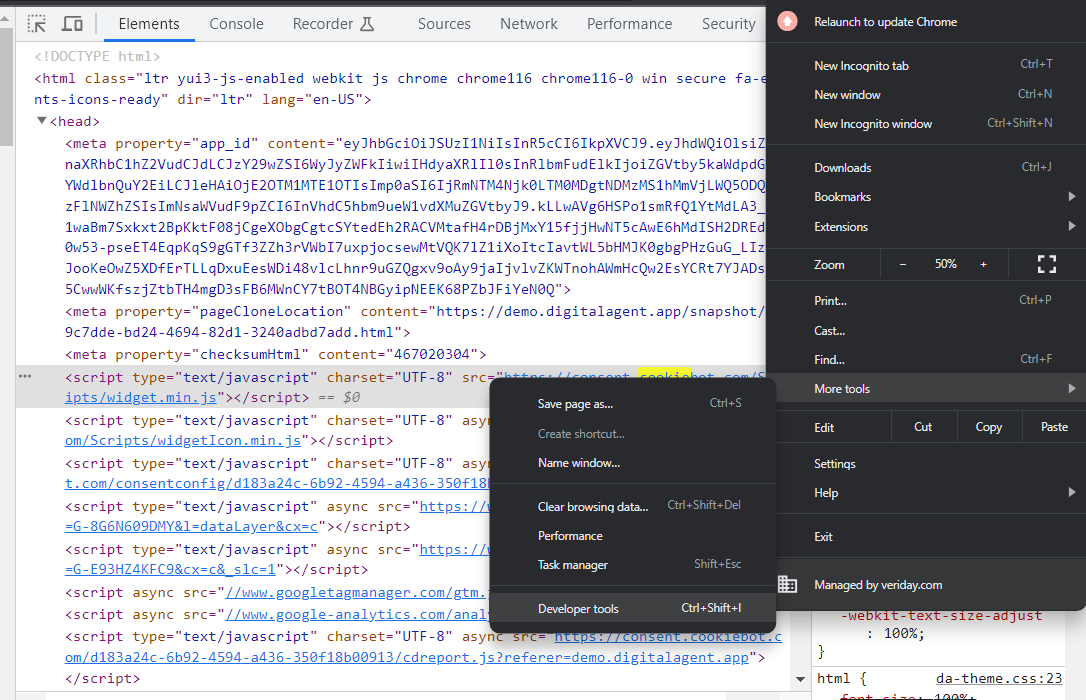The width and height of the screenshot is (1086, 700).
Task: Decrease zoom with the minus button
Action: (902, 264)
